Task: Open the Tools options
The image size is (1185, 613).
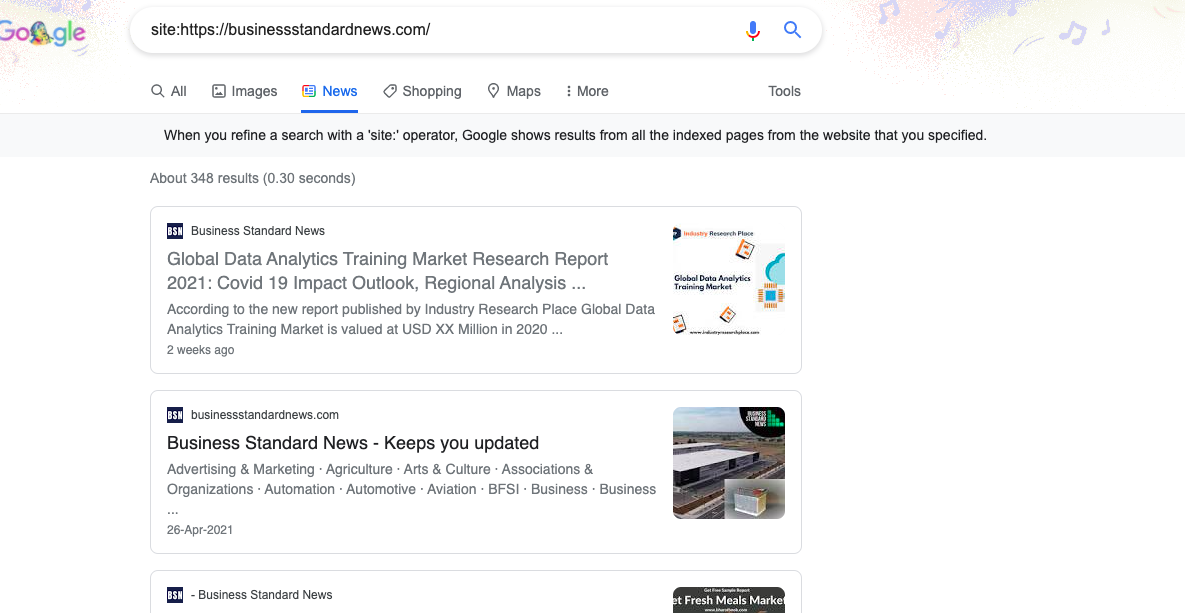Action: pyautogui.click(x=784, y=91)
